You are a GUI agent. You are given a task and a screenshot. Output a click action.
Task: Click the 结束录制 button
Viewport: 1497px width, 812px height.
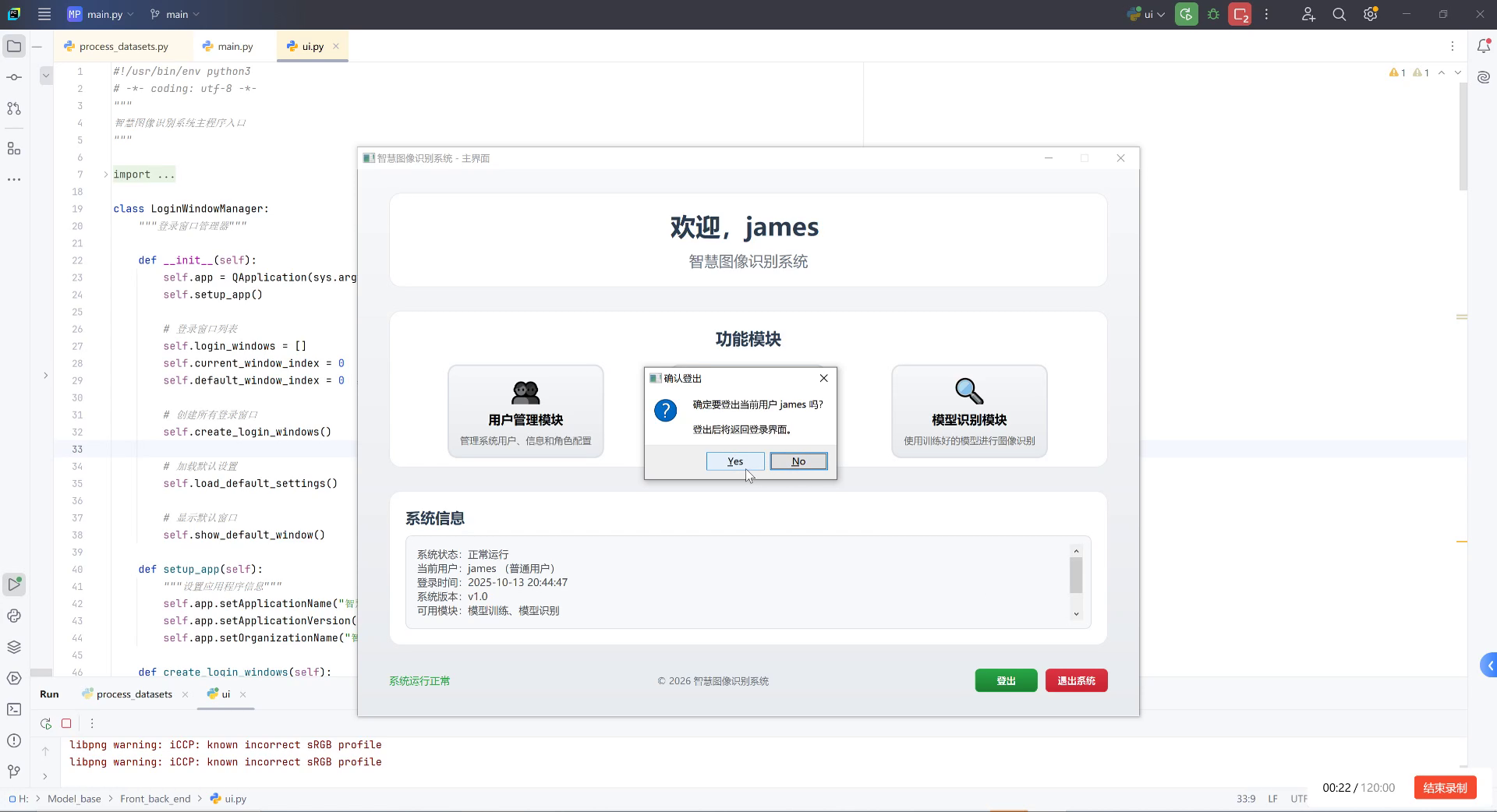click(1445, 788)
